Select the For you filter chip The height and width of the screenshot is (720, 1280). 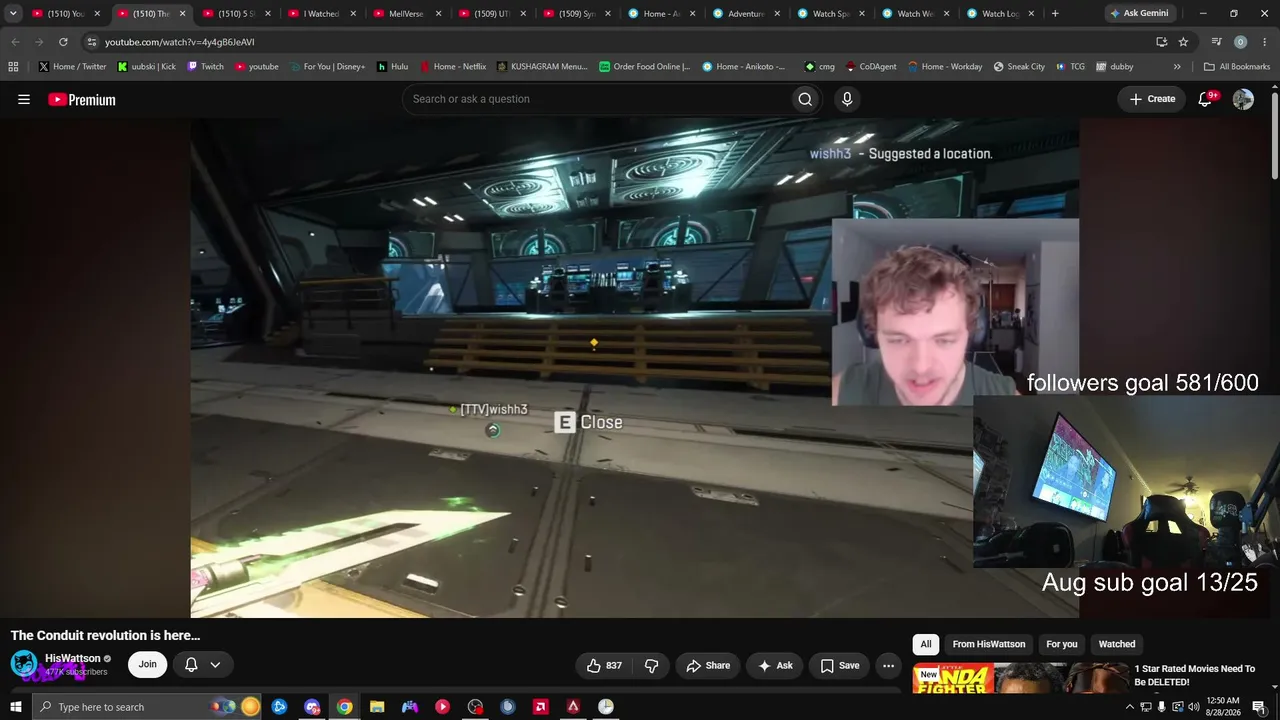(x=1062, y=644)
